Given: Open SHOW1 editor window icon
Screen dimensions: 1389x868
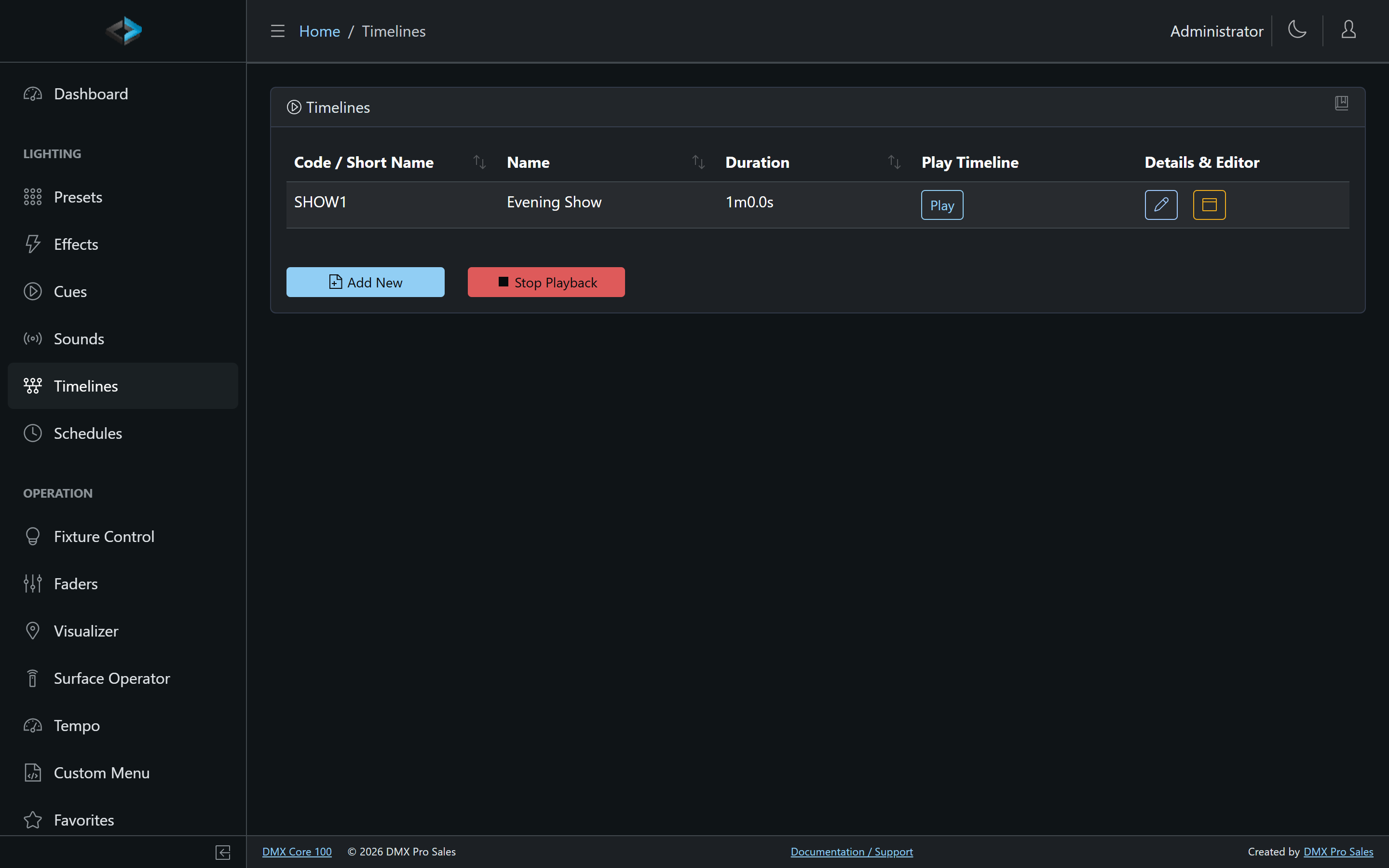Looking at the screenshot, I should [1209, 205].
